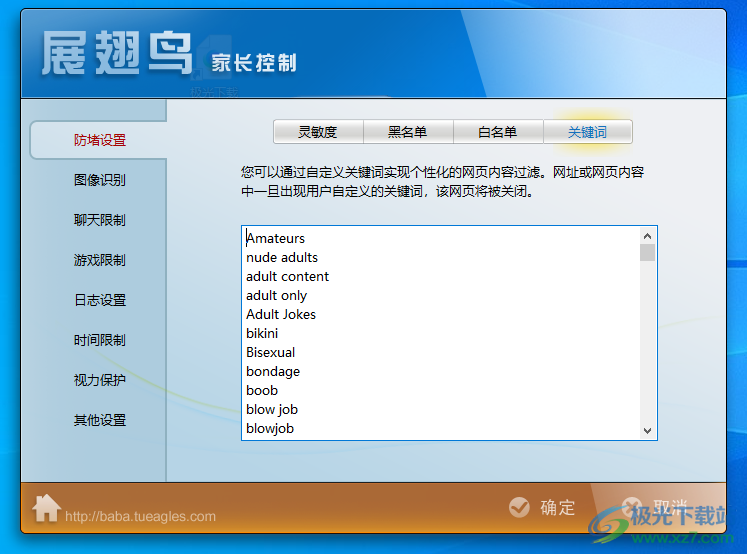Open 日志设置 section
Image resolution: width=747 pixels, height=554 pixels.
99,300
